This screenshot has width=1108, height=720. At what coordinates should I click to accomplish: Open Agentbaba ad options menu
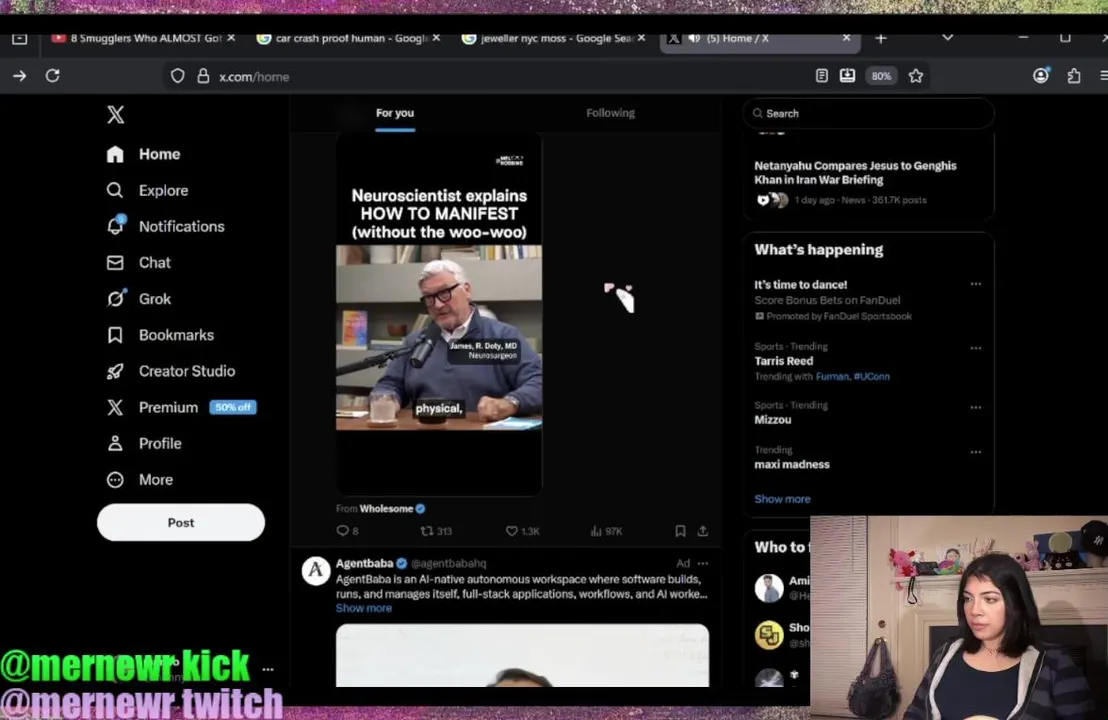coord(702,563)
